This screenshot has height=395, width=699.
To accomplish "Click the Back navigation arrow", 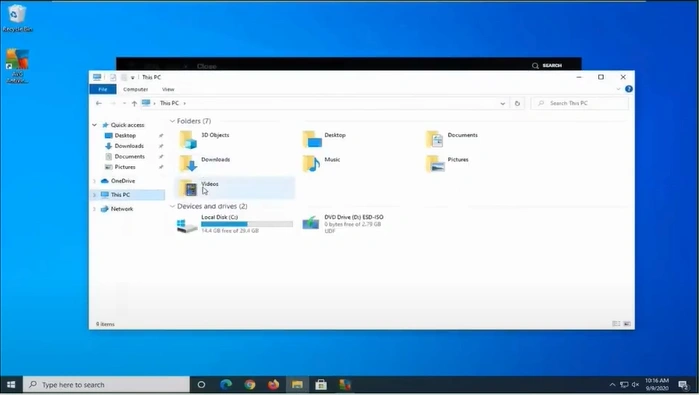I will tap(99, 103).
